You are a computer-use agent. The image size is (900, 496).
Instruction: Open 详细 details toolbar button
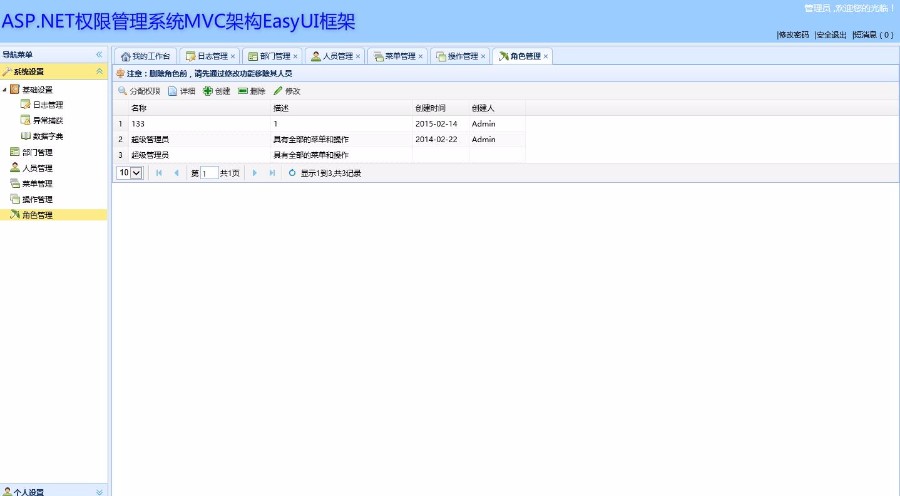pyautogui.click(x=181, y=91)
